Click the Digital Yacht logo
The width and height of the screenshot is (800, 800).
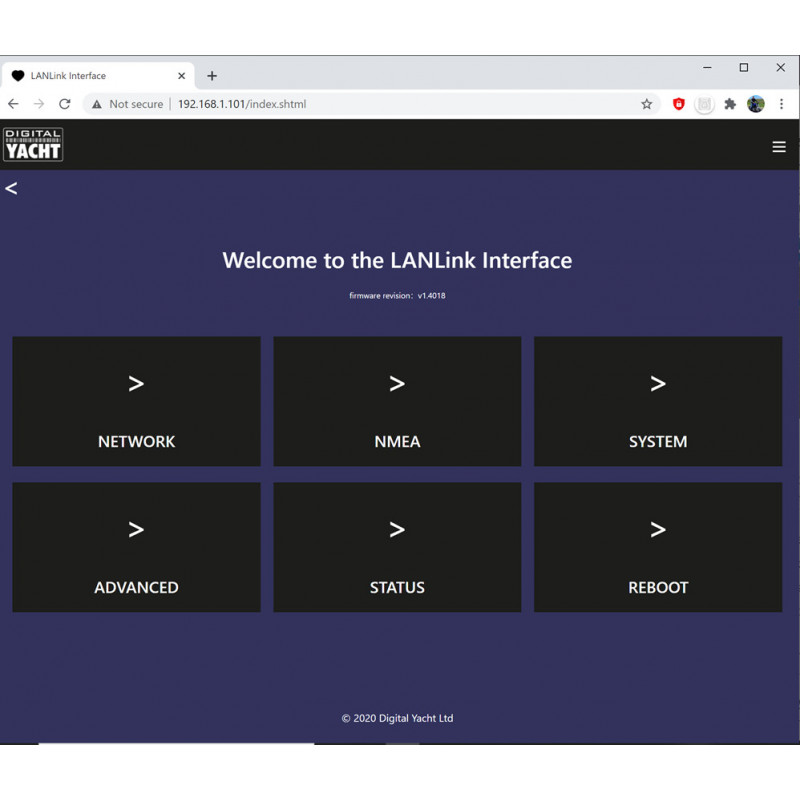tap(33, 145)
